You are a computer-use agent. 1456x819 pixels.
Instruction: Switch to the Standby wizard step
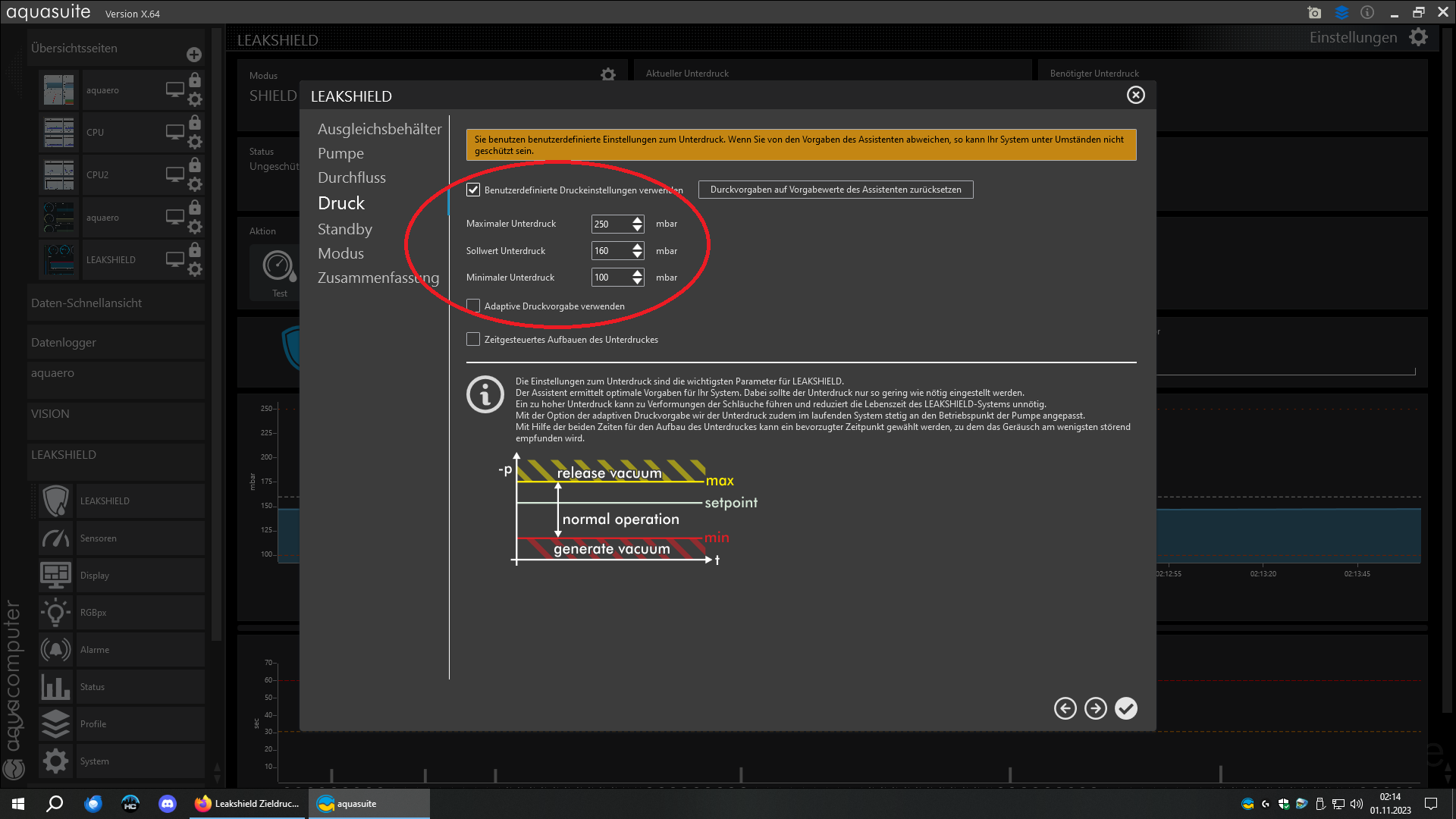(x=344, y=229)
